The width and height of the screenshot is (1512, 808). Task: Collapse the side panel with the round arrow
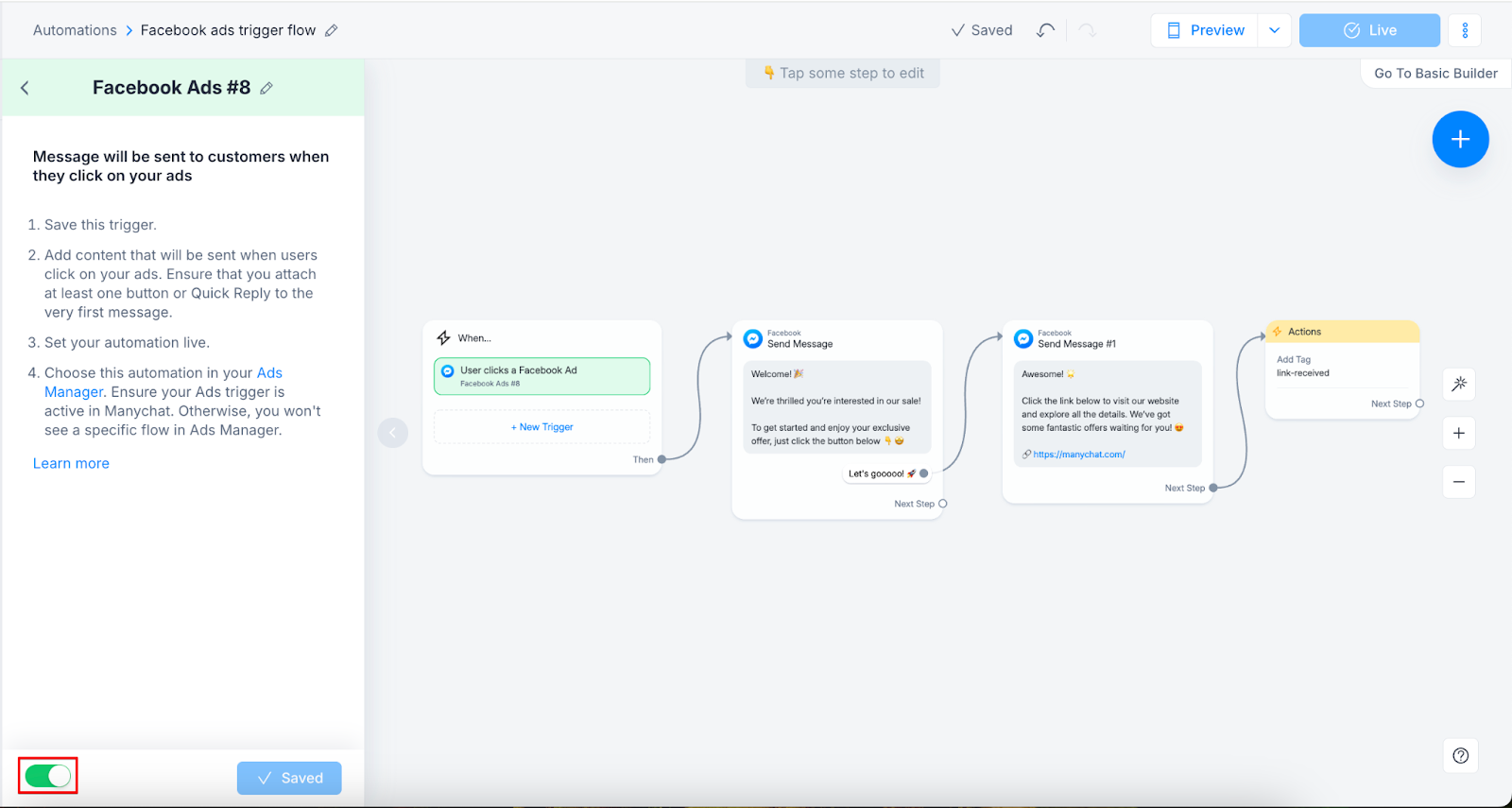393,433
